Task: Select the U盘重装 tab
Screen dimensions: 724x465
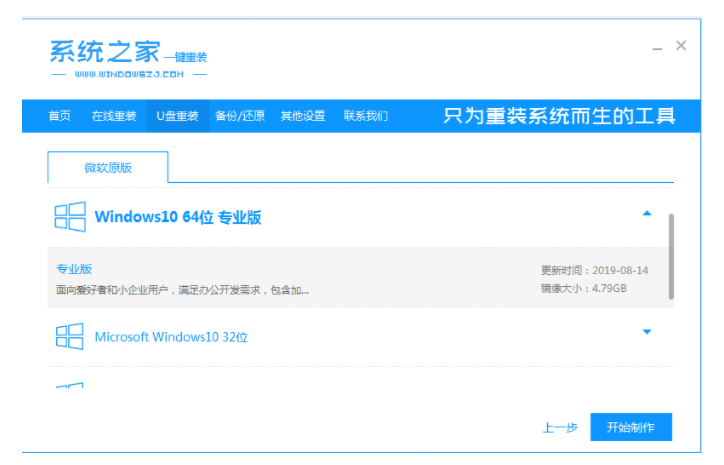Action: [x=177, y=116]
